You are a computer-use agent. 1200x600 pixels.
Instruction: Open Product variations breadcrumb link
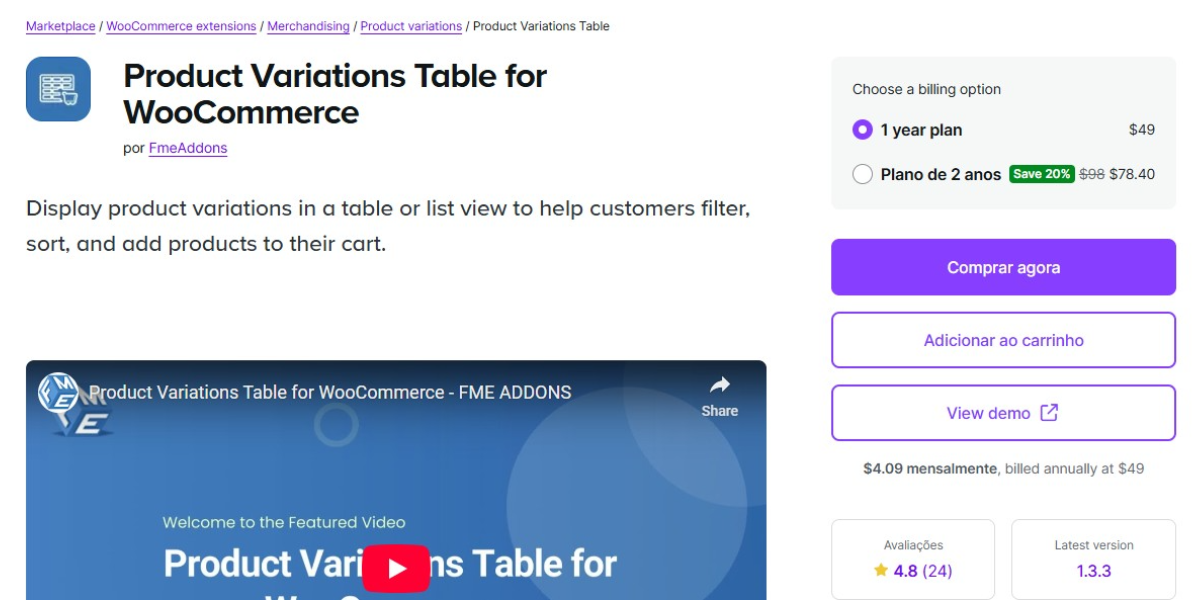tap(411, 26)
